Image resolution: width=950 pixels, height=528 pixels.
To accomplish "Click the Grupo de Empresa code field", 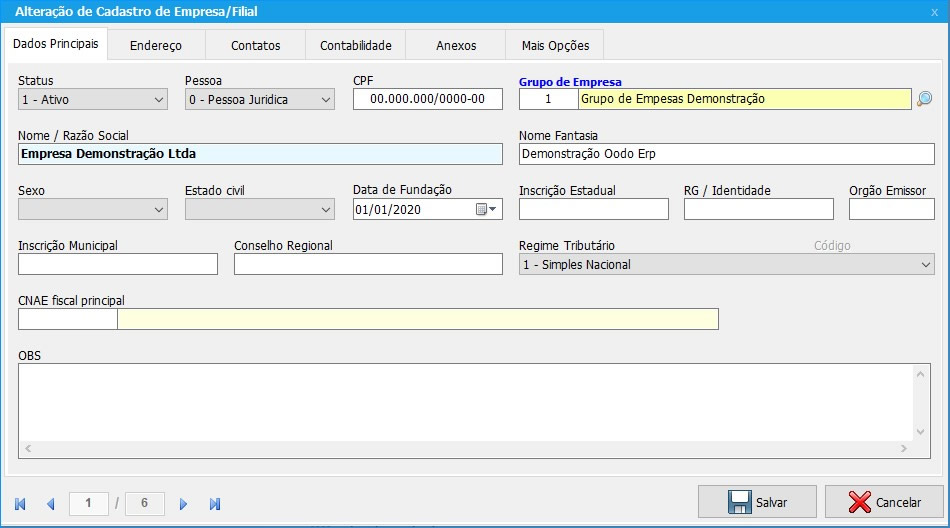I will tap(548, 99).
